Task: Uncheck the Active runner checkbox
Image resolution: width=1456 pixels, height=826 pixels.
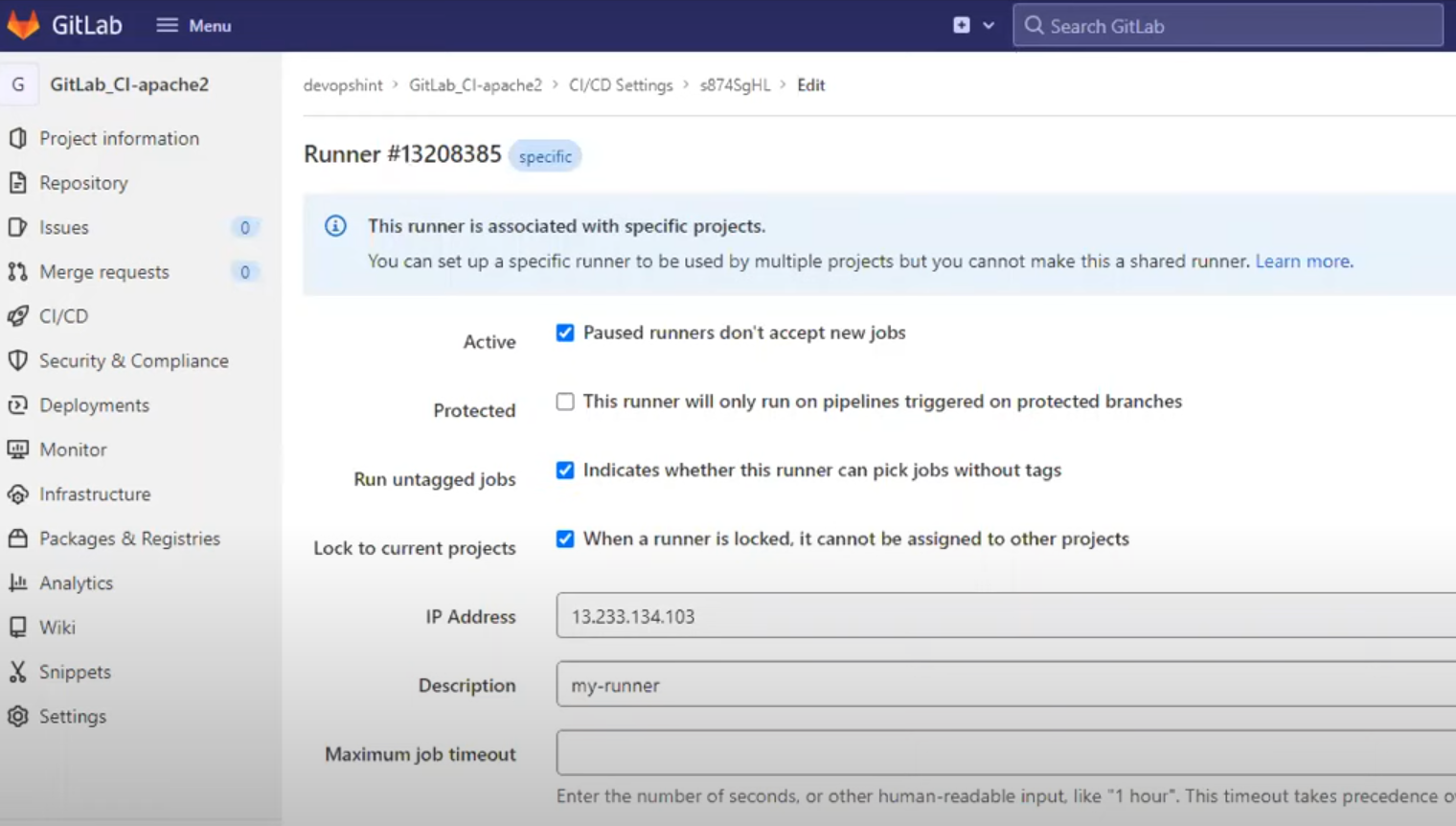Action: (x=565, y=333)
